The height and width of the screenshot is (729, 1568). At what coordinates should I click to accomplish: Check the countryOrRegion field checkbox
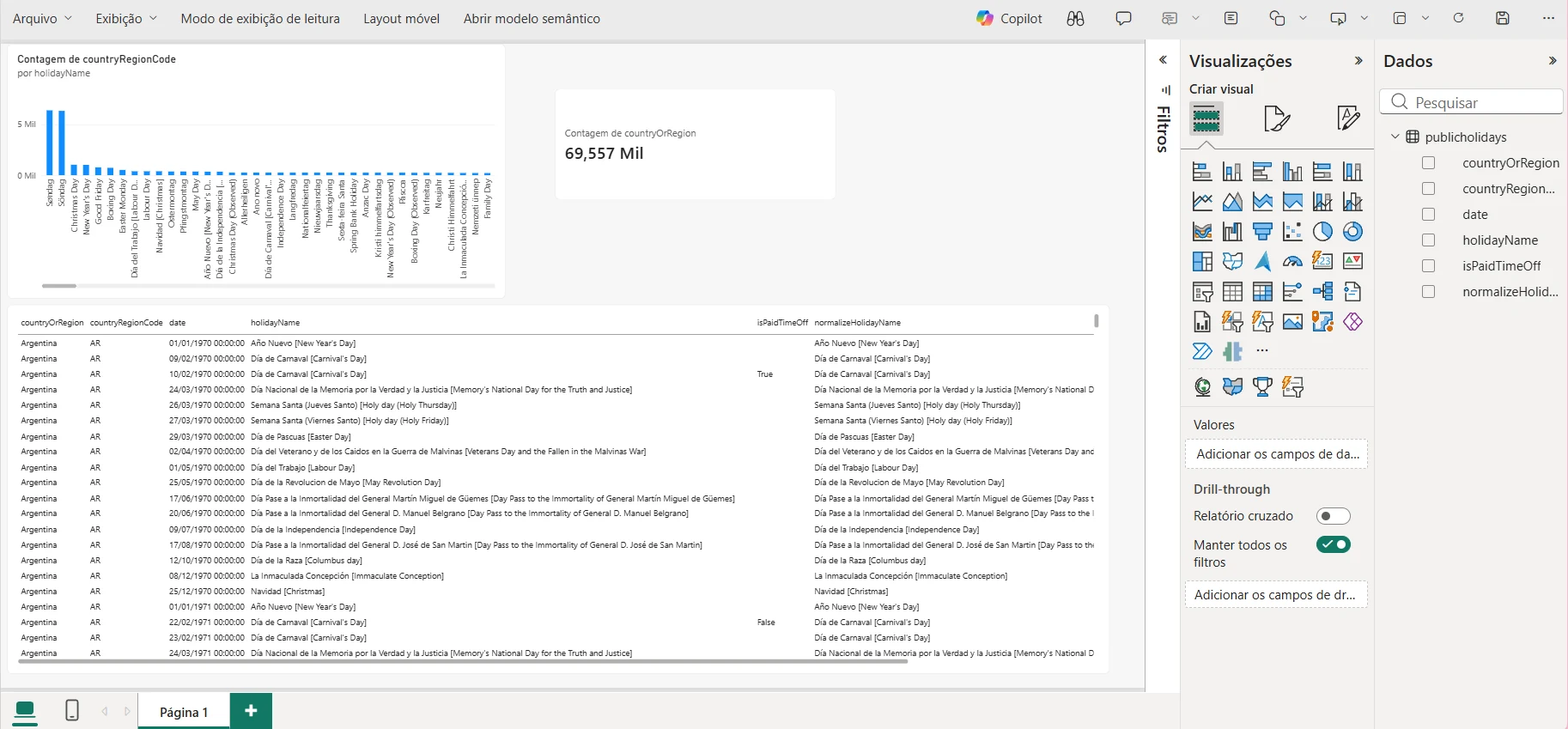coord(1429,163)
